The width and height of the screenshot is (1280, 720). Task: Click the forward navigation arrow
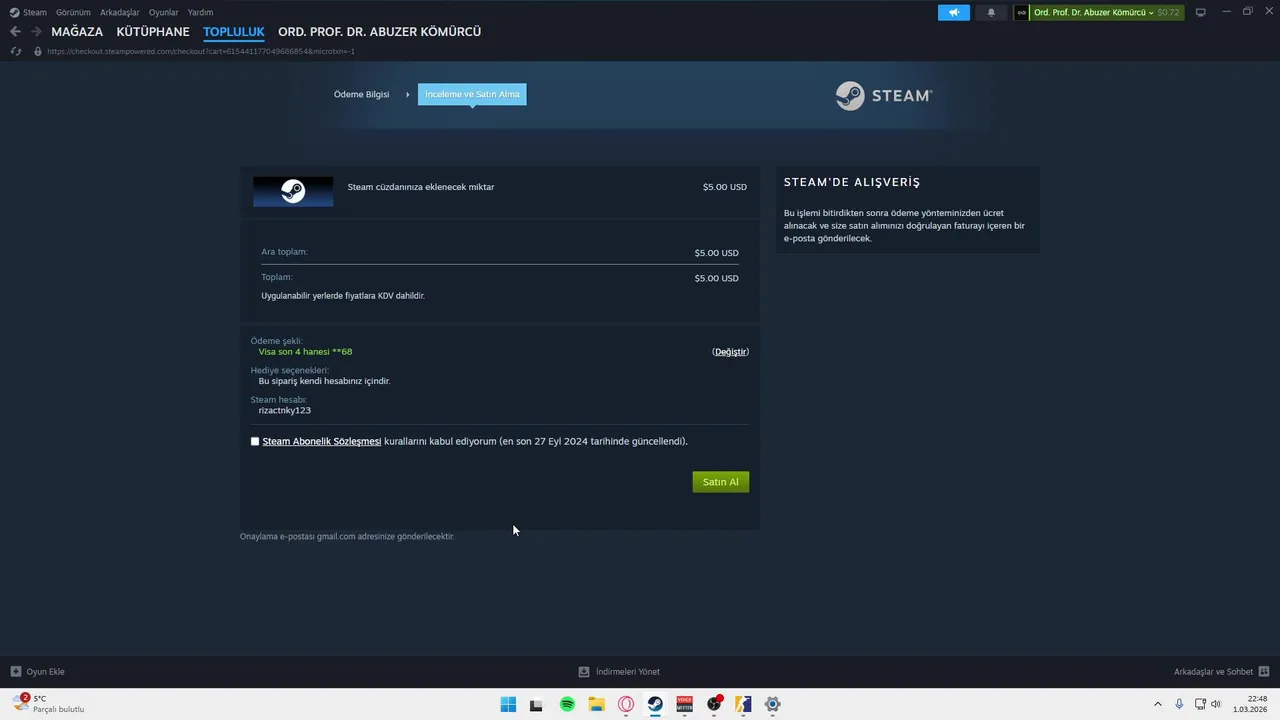point(36,32)
